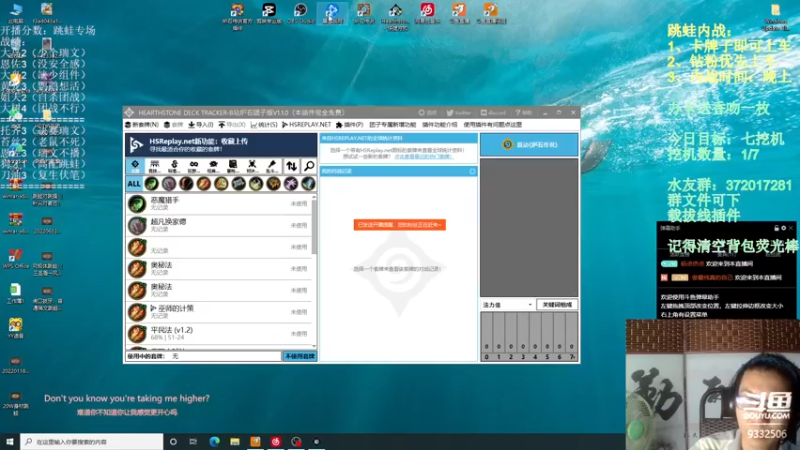
Task: Open help in title bar
Action: click(x=523, y=113)
